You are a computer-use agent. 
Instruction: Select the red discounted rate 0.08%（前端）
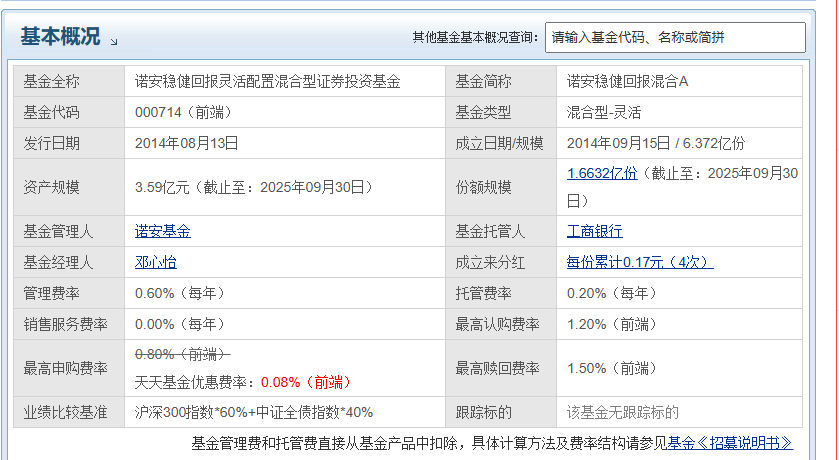click(x=307, y=382)
